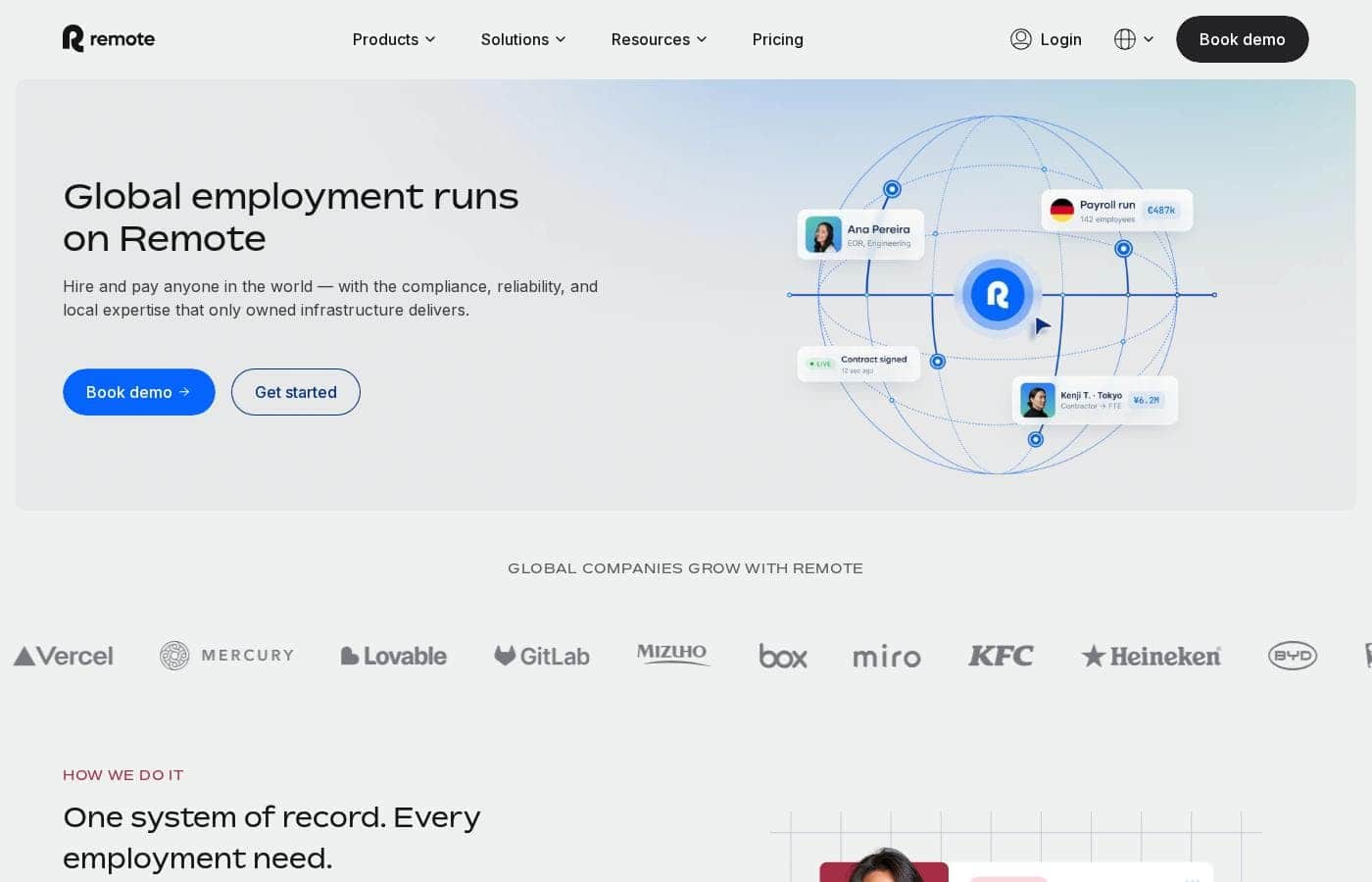Image resolution: width=1372 pixels, height=882 pixels.
Task: Click the black Book demo header button
Action: pyautogui.click(x=1243, y=39)
